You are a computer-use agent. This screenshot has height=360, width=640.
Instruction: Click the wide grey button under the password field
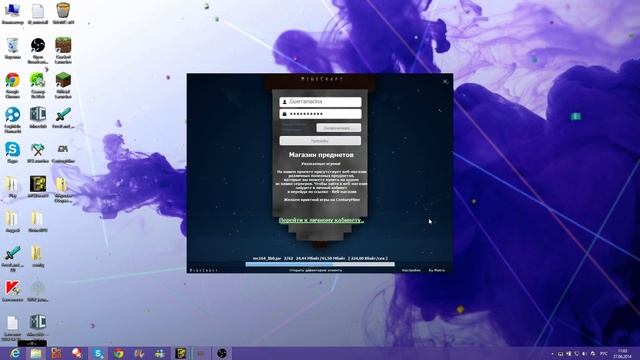[320, 141]
